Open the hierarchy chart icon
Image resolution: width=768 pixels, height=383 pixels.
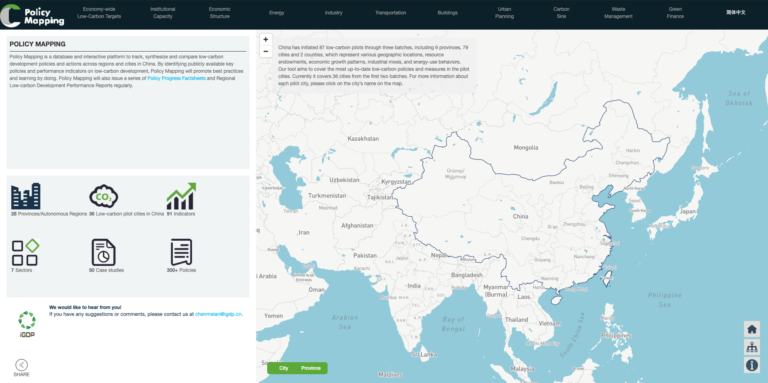752,347
